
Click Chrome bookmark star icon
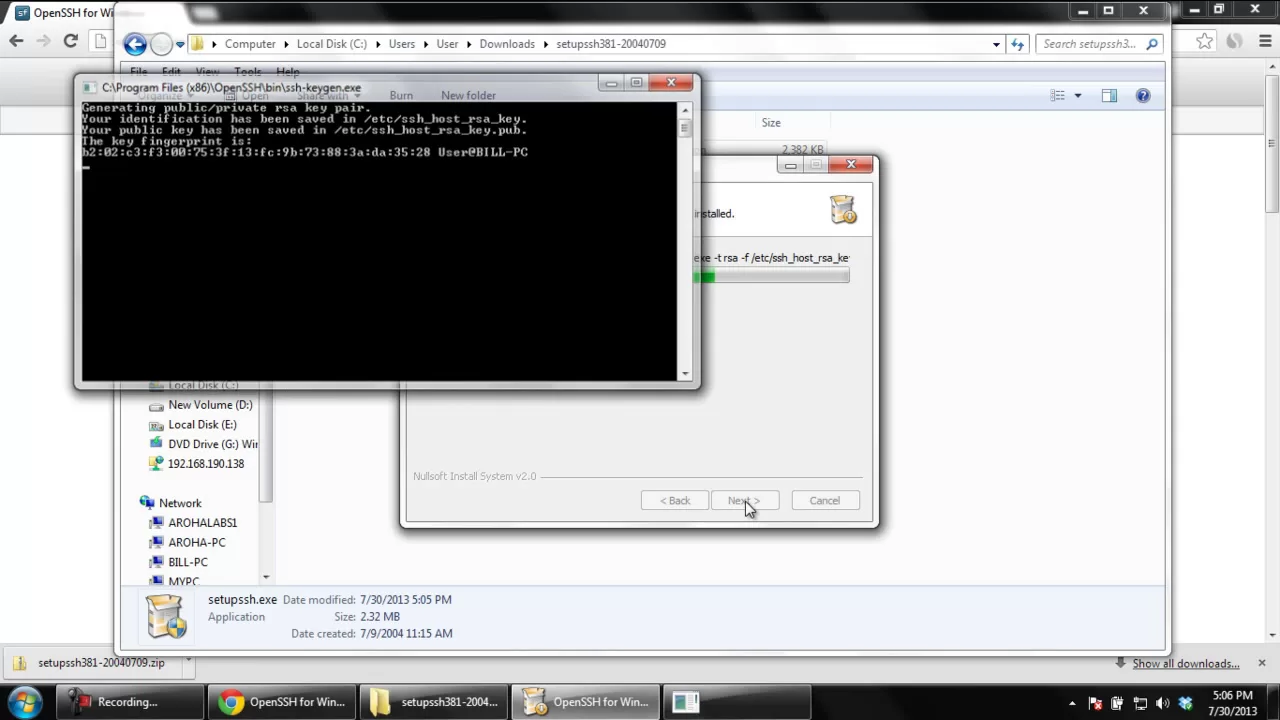[1204, 41]
